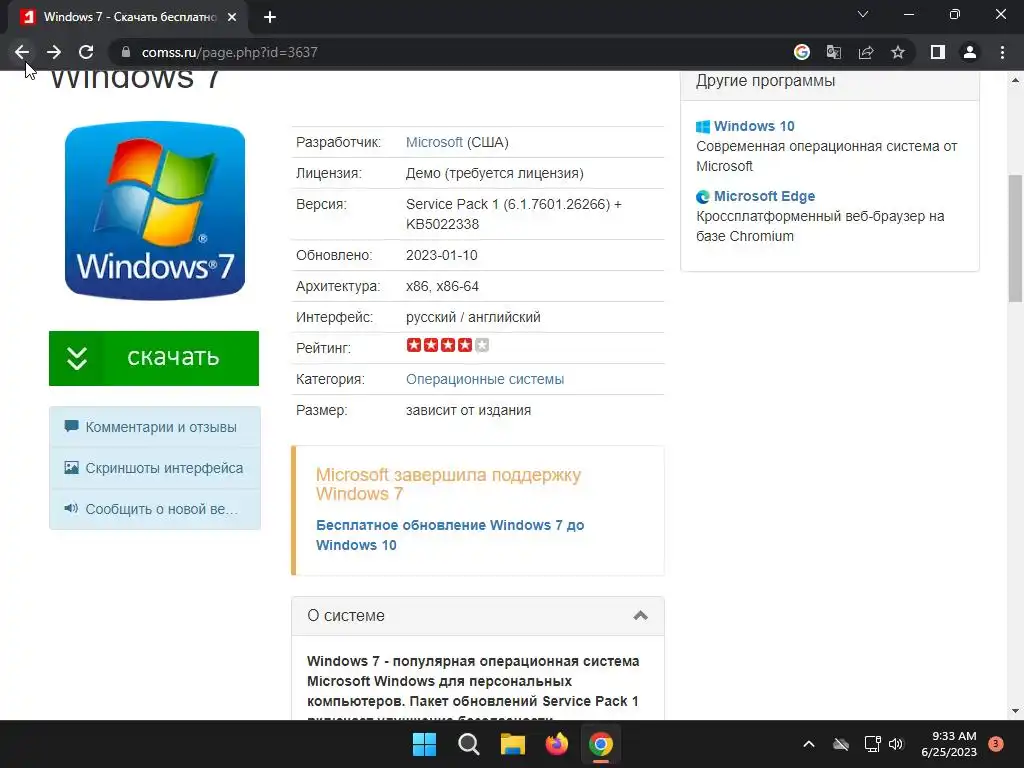Go back using the browser back arrow
1024x768 pixels.
pos(22,52)
